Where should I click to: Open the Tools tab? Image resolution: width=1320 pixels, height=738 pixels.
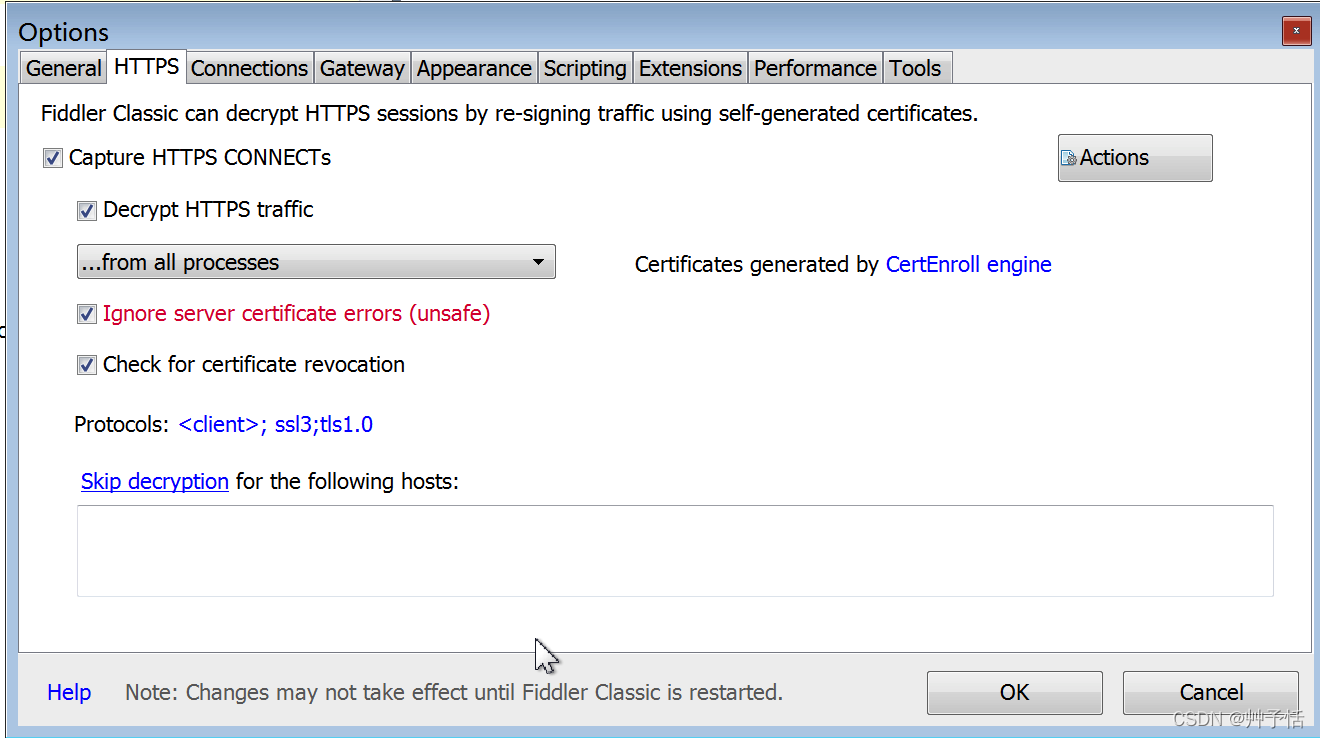915,68
